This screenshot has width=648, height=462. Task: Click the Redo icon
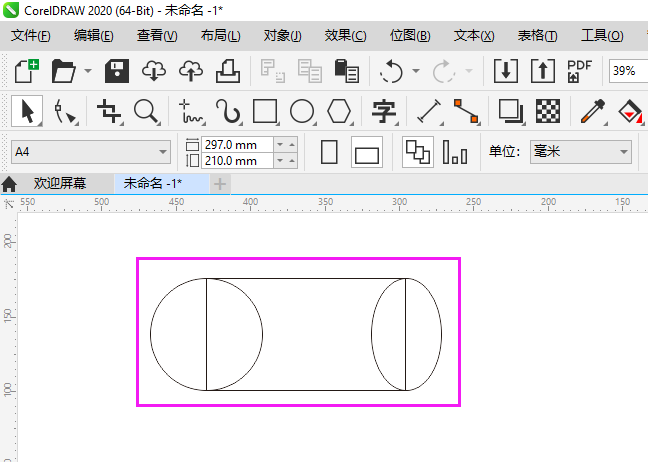pyautogui.click(x=444, y=71)
